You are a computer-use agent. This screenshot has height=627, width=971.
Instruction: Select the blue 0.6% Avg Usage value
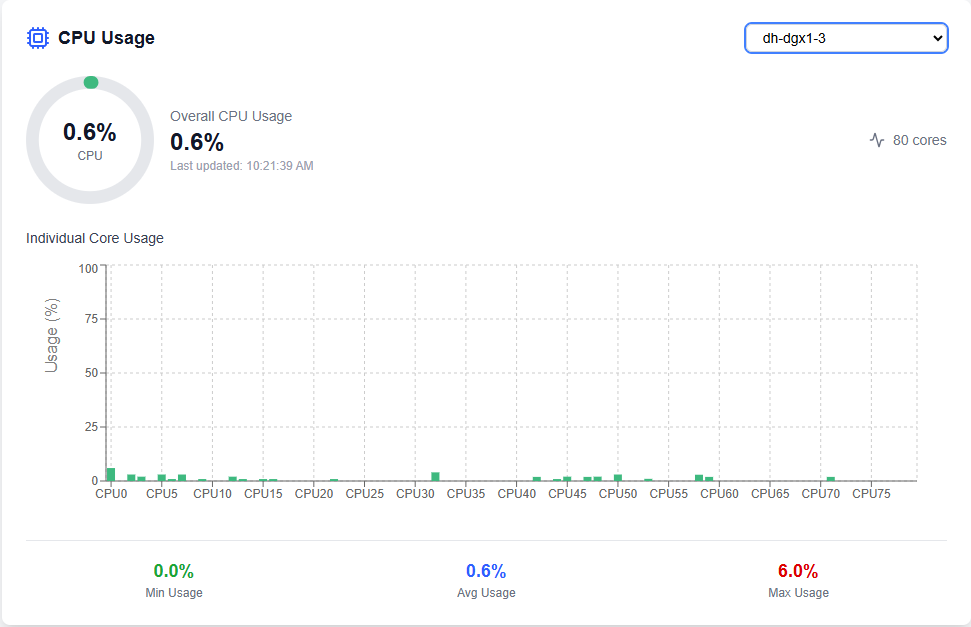coord(486,571)
